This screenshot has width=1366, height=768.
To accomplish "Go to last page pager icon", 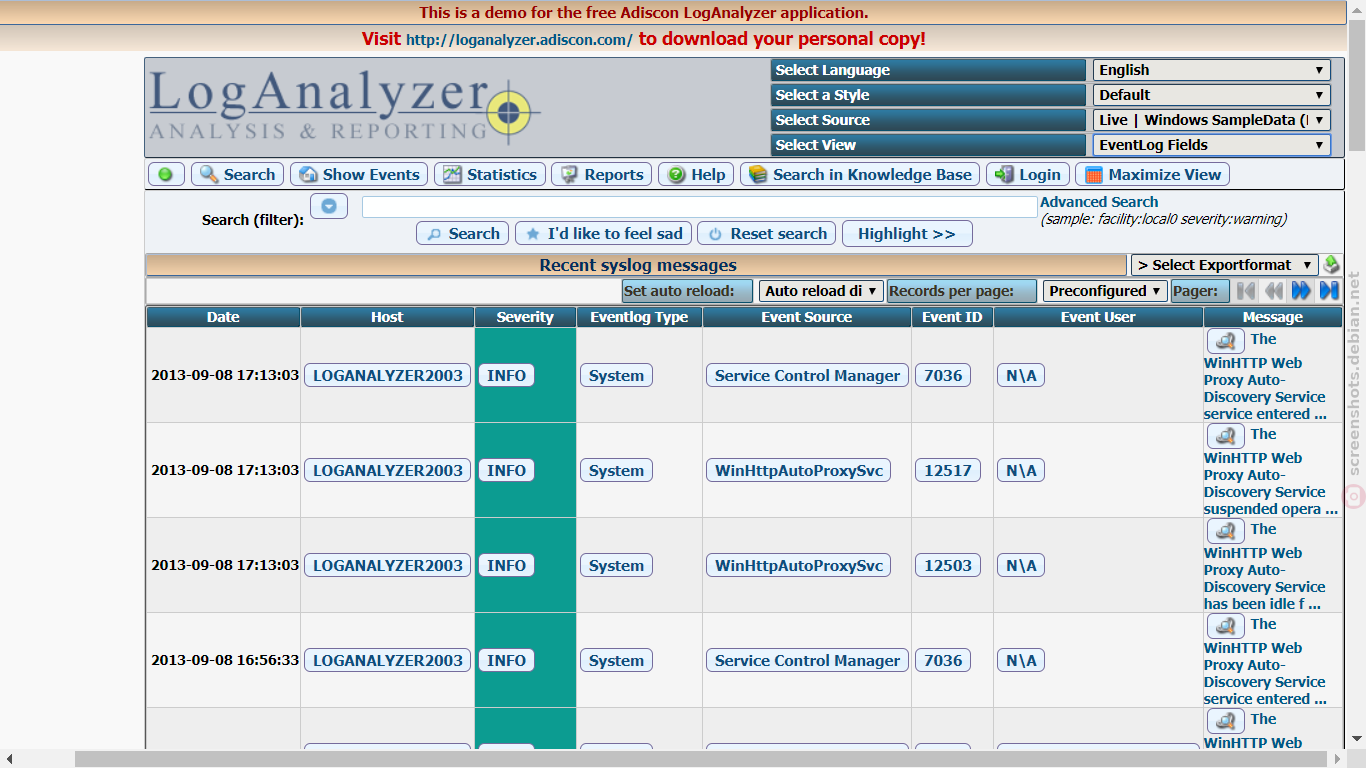I will (1329, 291).
